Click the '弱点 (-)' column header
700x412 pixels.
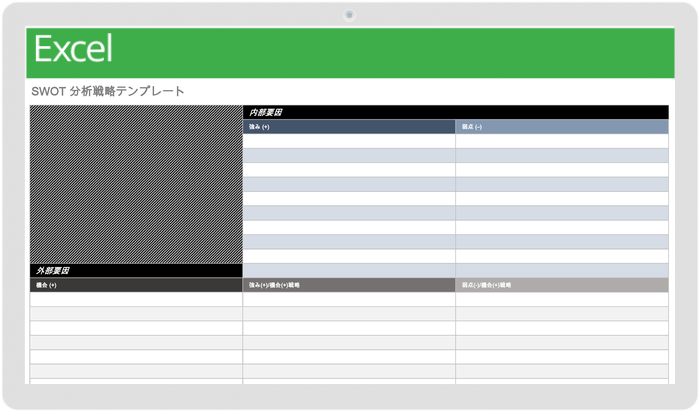point(562,127)
